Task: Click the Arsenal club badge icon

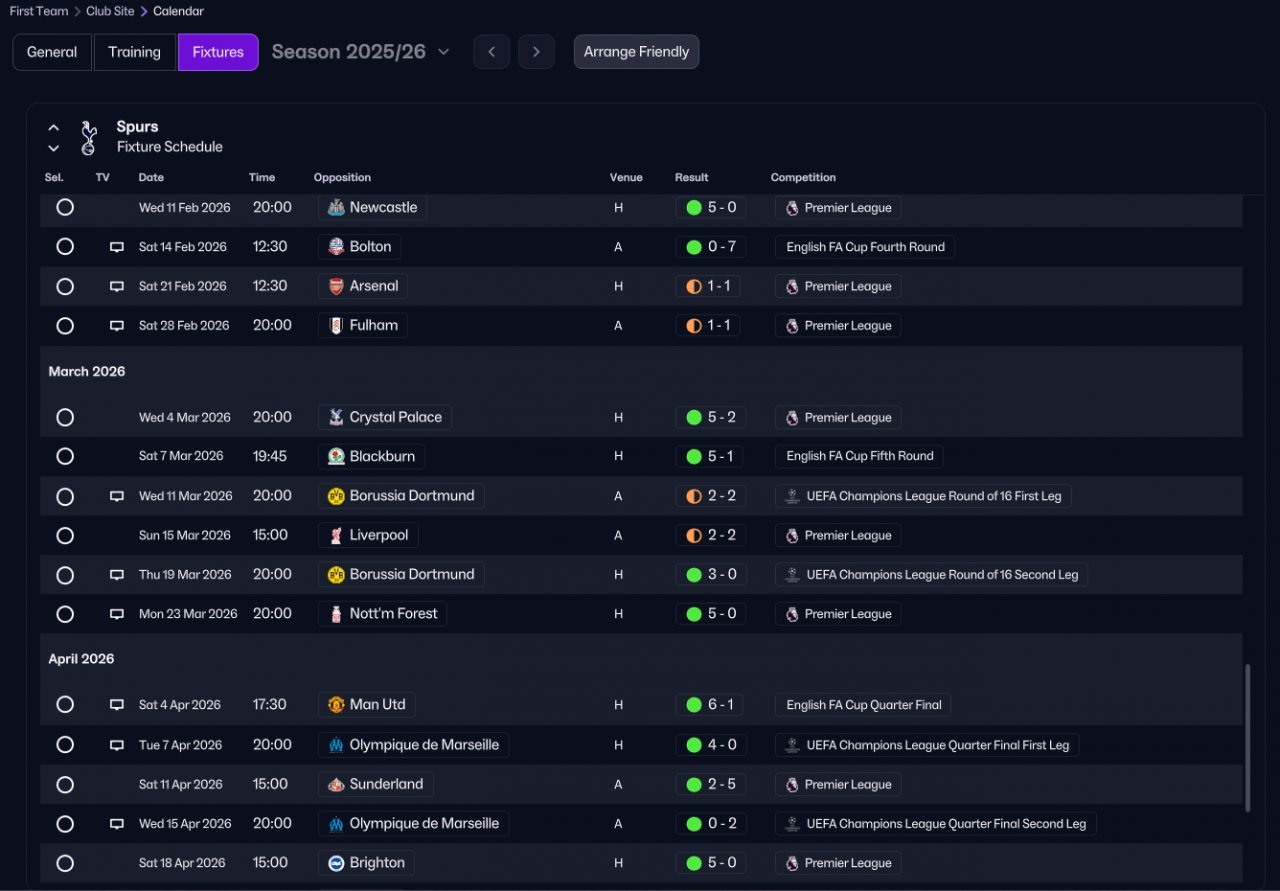Action: [x=336, y=286]
